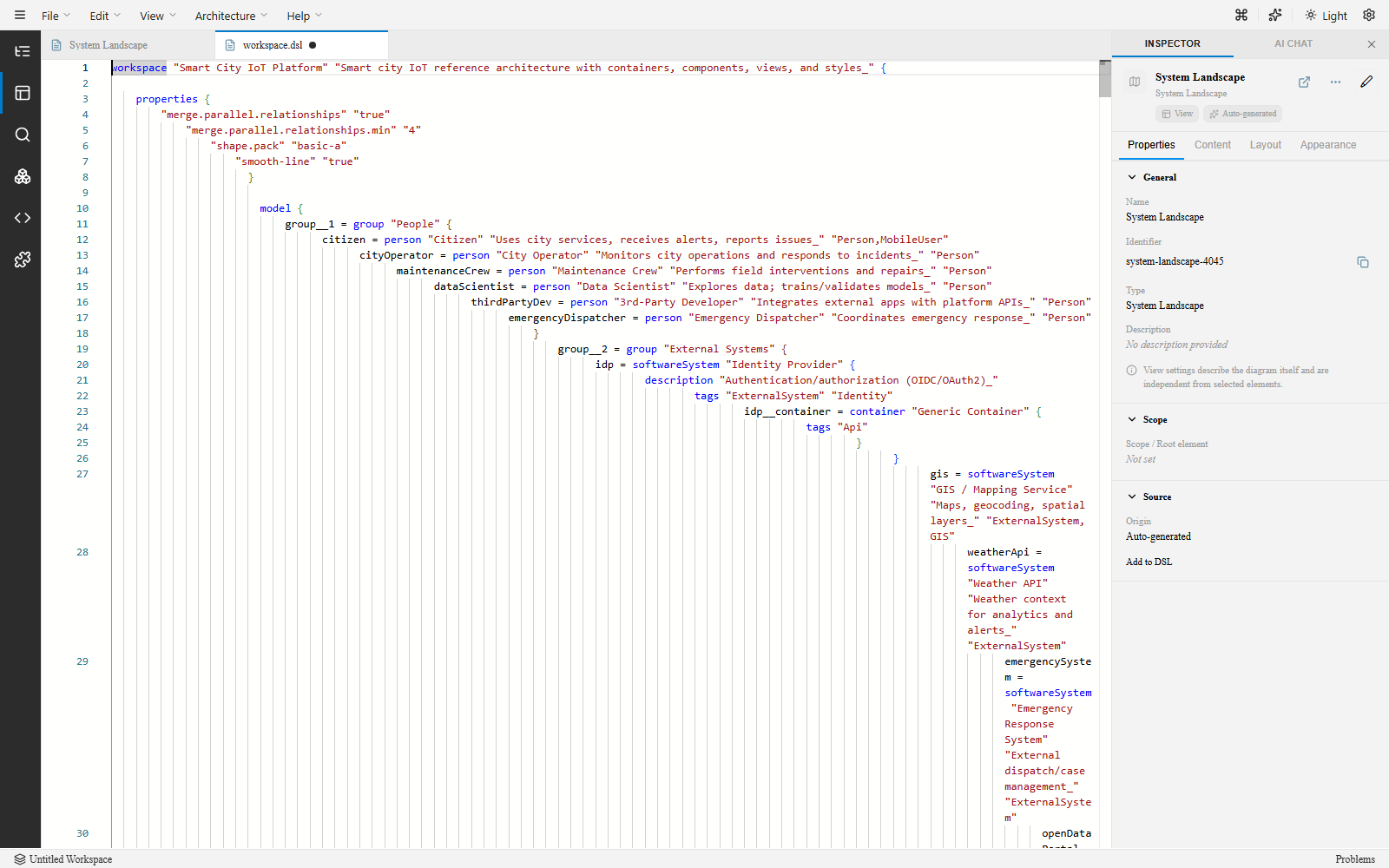1389x868 pixels.
Task: Open the Problems panel in status bar
Action: click(1354, 859)
